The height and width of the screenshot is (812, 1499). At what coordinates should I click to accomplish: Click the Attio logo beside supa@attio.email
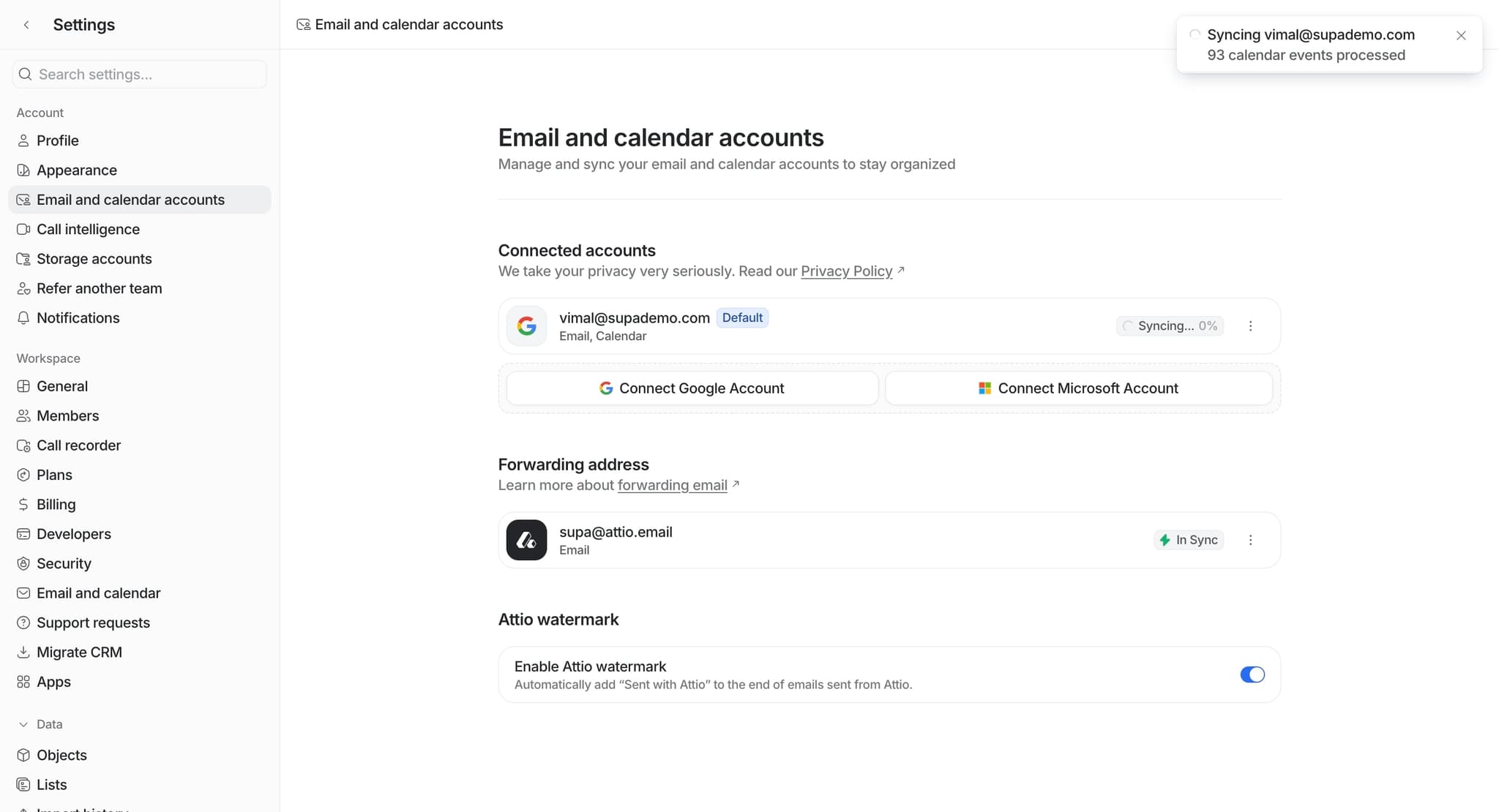[526, 540]
